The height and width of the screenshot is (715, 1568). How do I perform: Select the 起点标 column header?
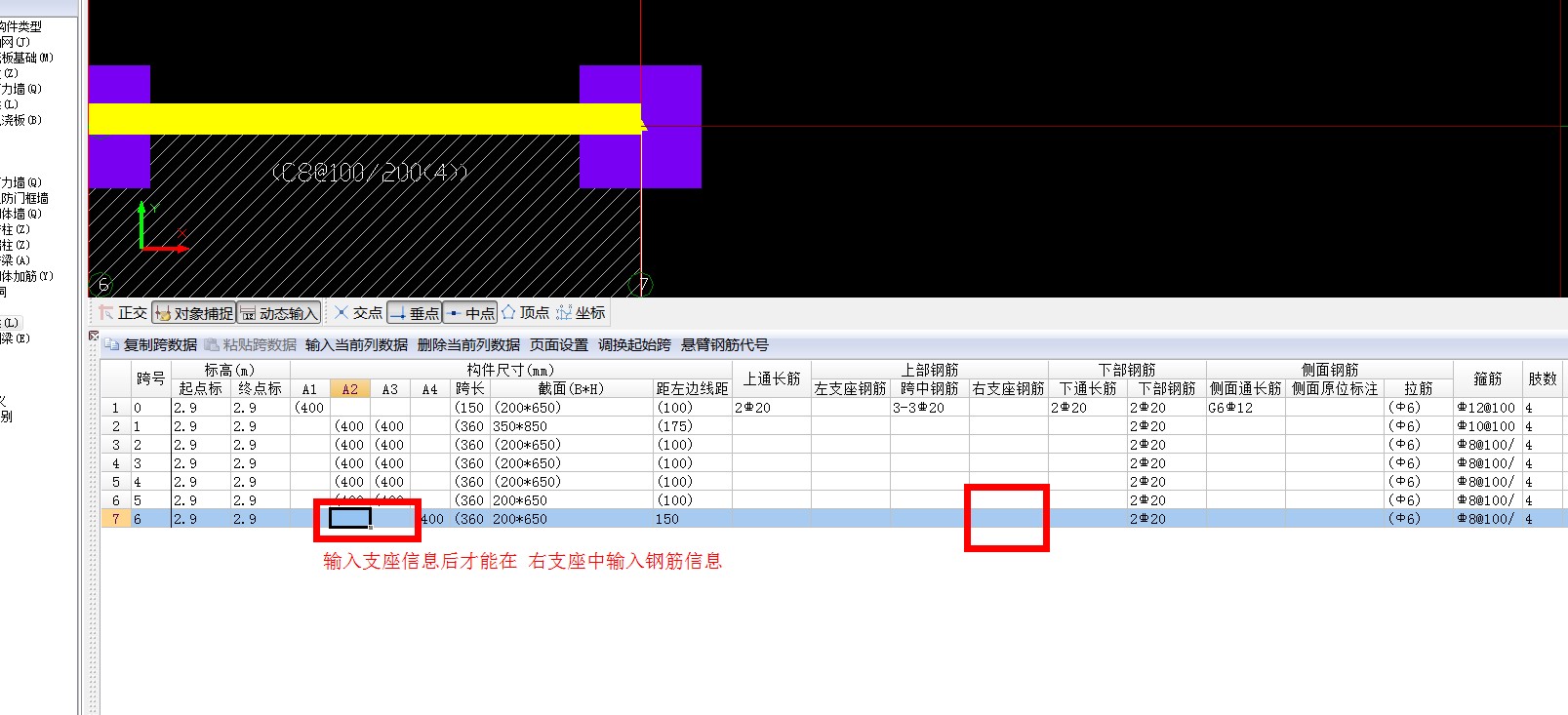[200, 388]
